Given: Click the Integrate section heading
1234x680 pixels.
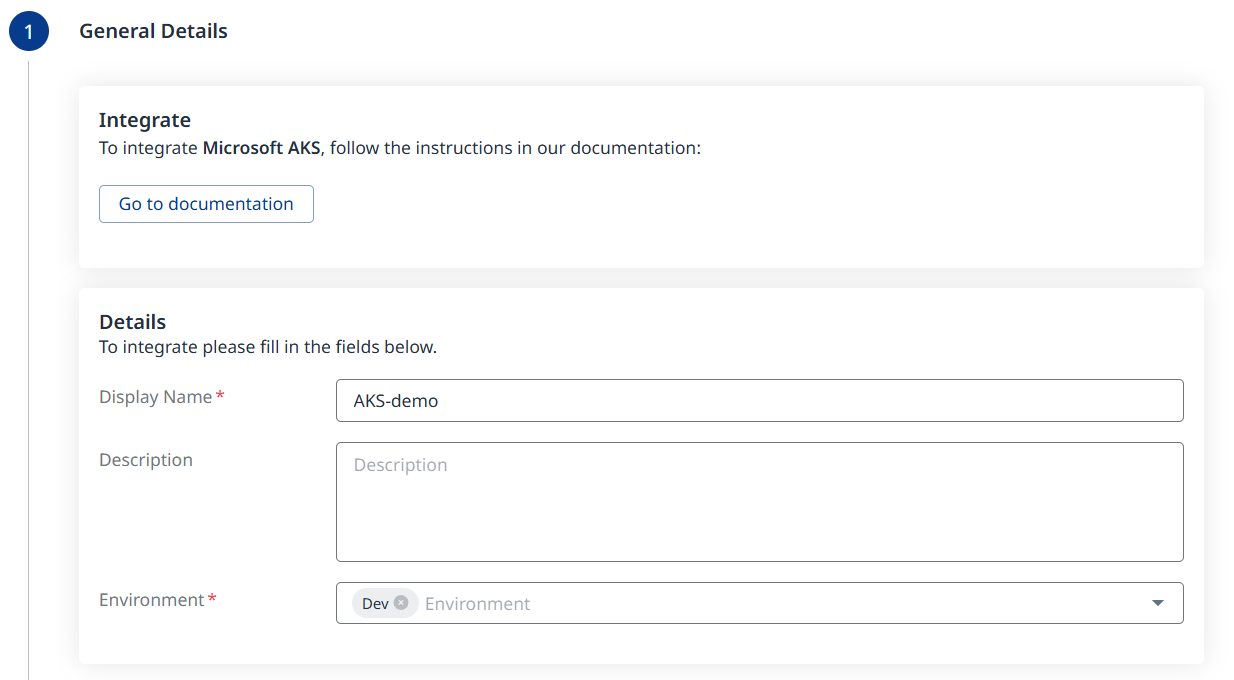Looking at the screenshot, I should pyautogui.click(x=144, y=120).
